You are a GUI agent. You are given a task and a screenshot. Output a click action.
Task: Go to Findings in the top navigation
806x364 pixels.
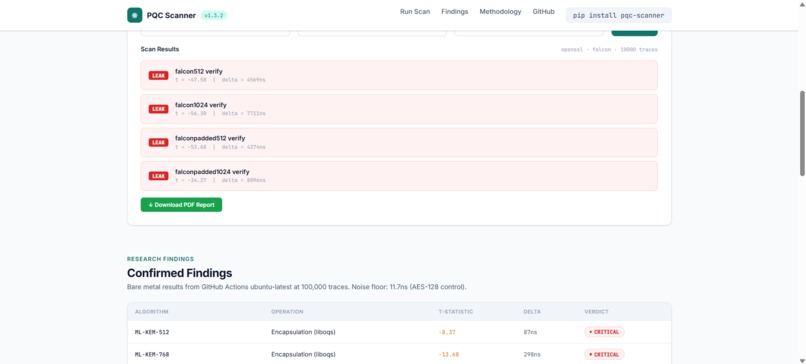pyautogui.click(x=455, y=11)
